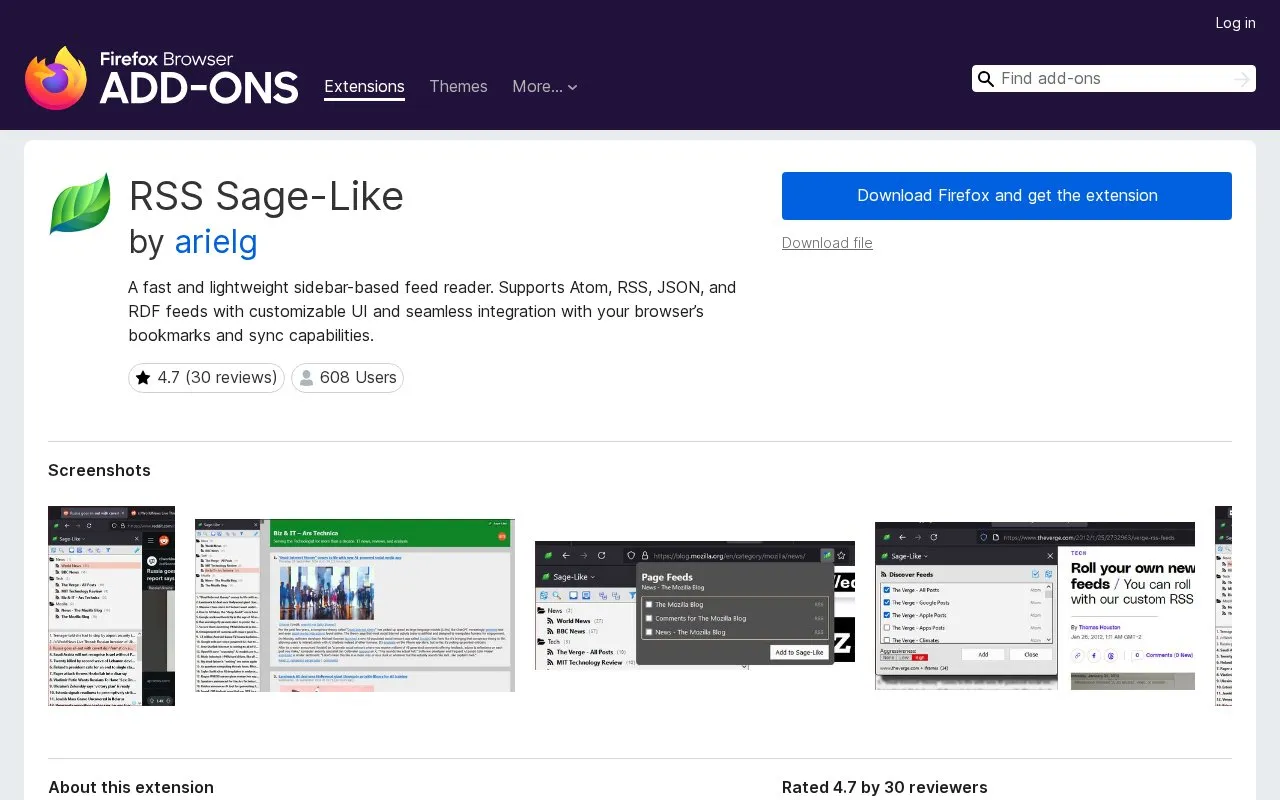The image size is (1280, 800).
Task: Expand the More... dropdown menu
Action: [x=545, y=87]
